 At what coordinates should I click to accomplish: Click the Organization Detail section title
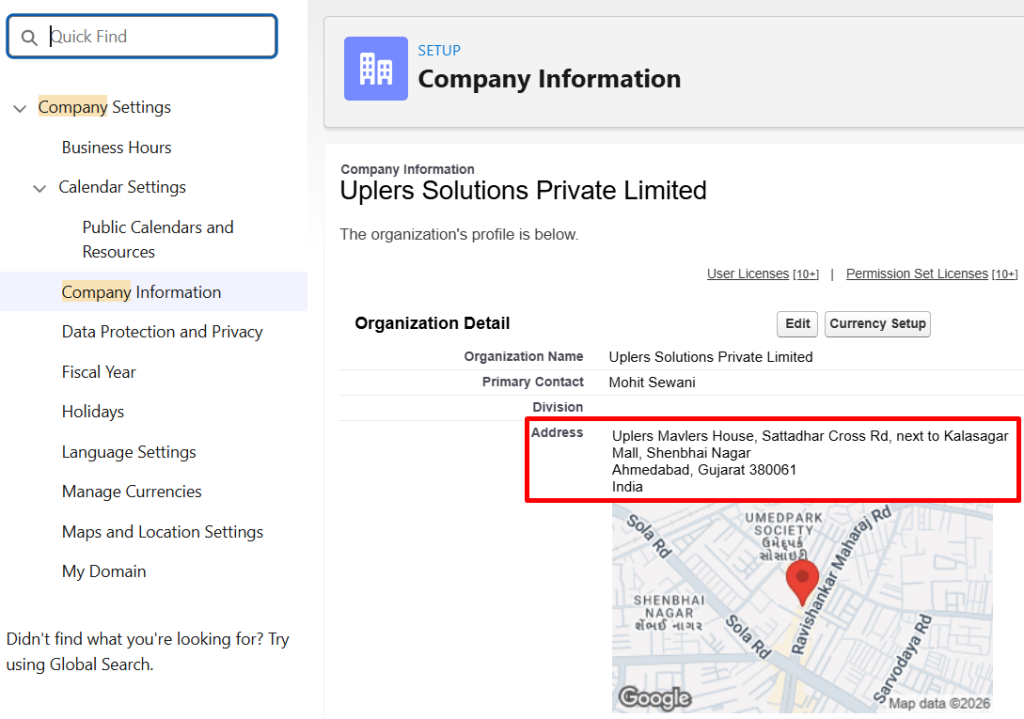(432, 323)
